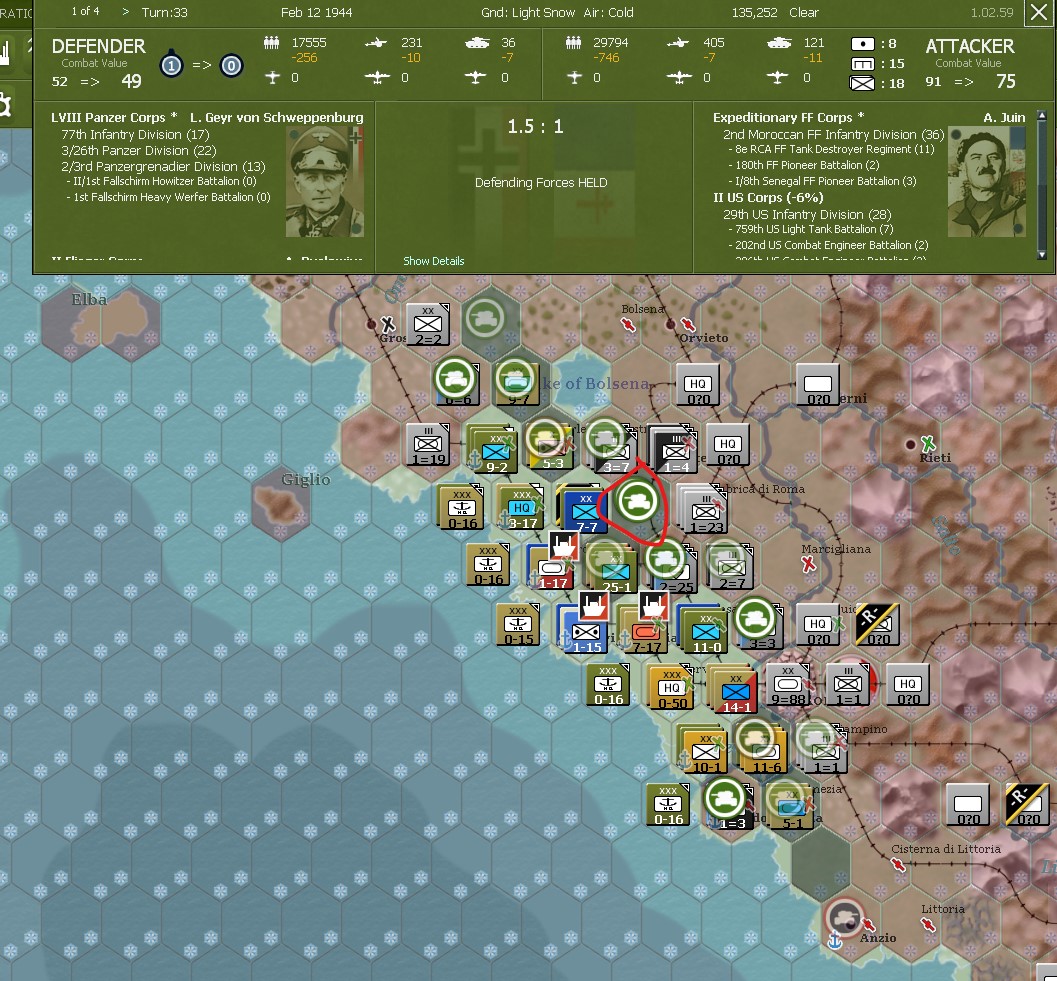Click Cisterna di Littoria label

946,849
